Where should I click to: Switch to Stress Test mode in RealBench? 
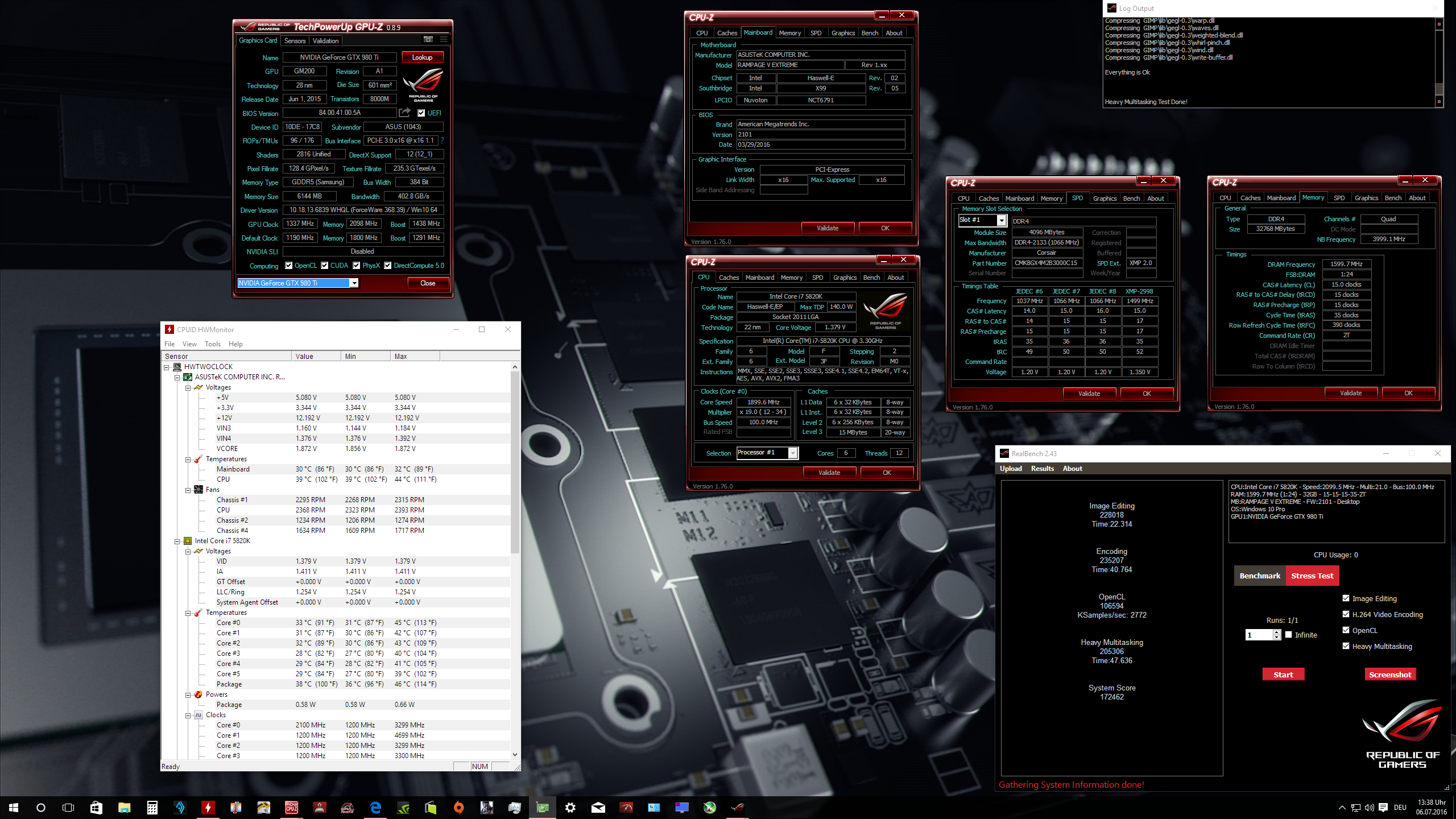[x=1312, y=576]
